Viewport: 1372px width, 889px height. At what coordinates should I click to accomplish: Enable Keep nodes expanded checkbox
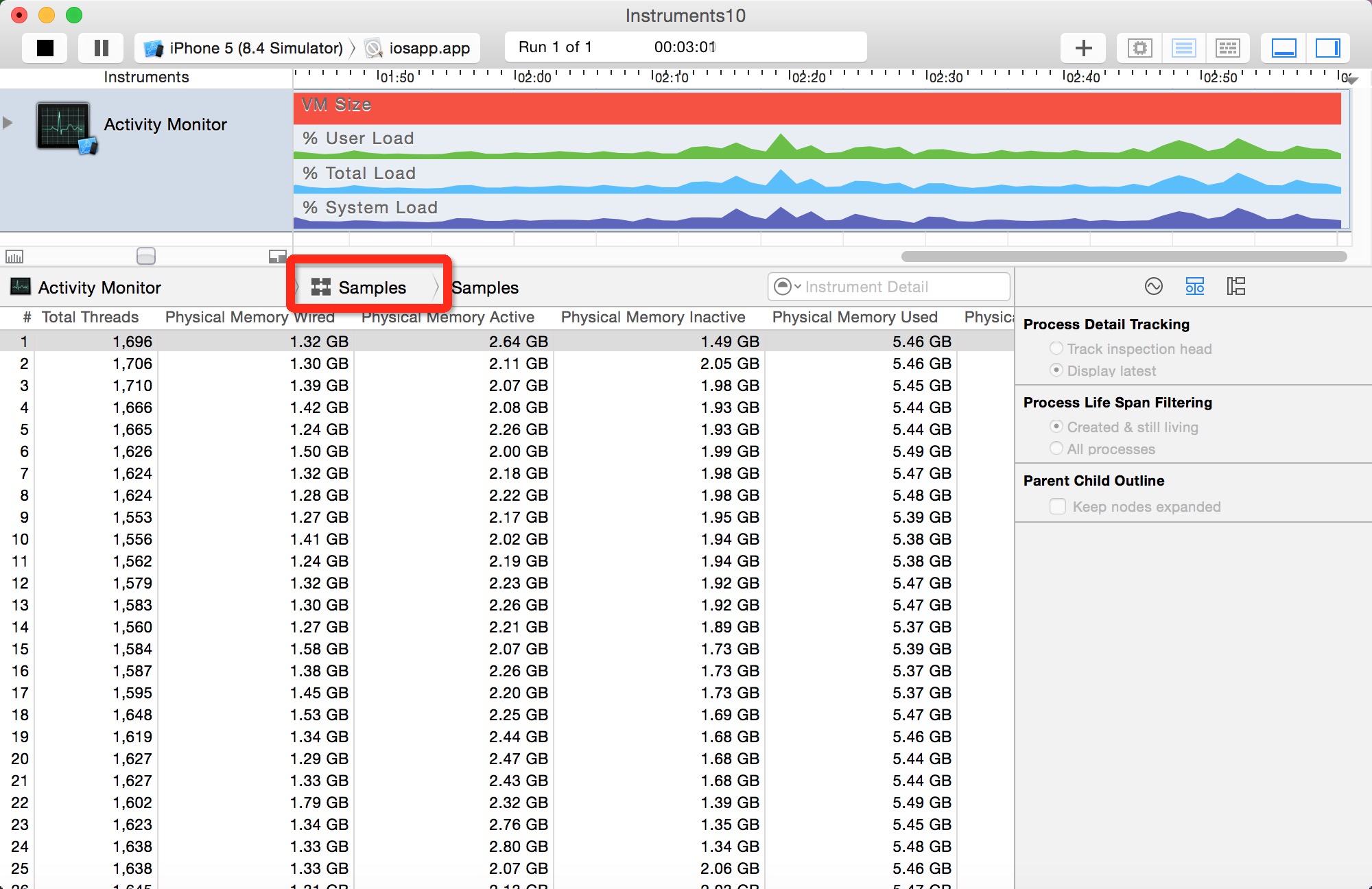1058,506
